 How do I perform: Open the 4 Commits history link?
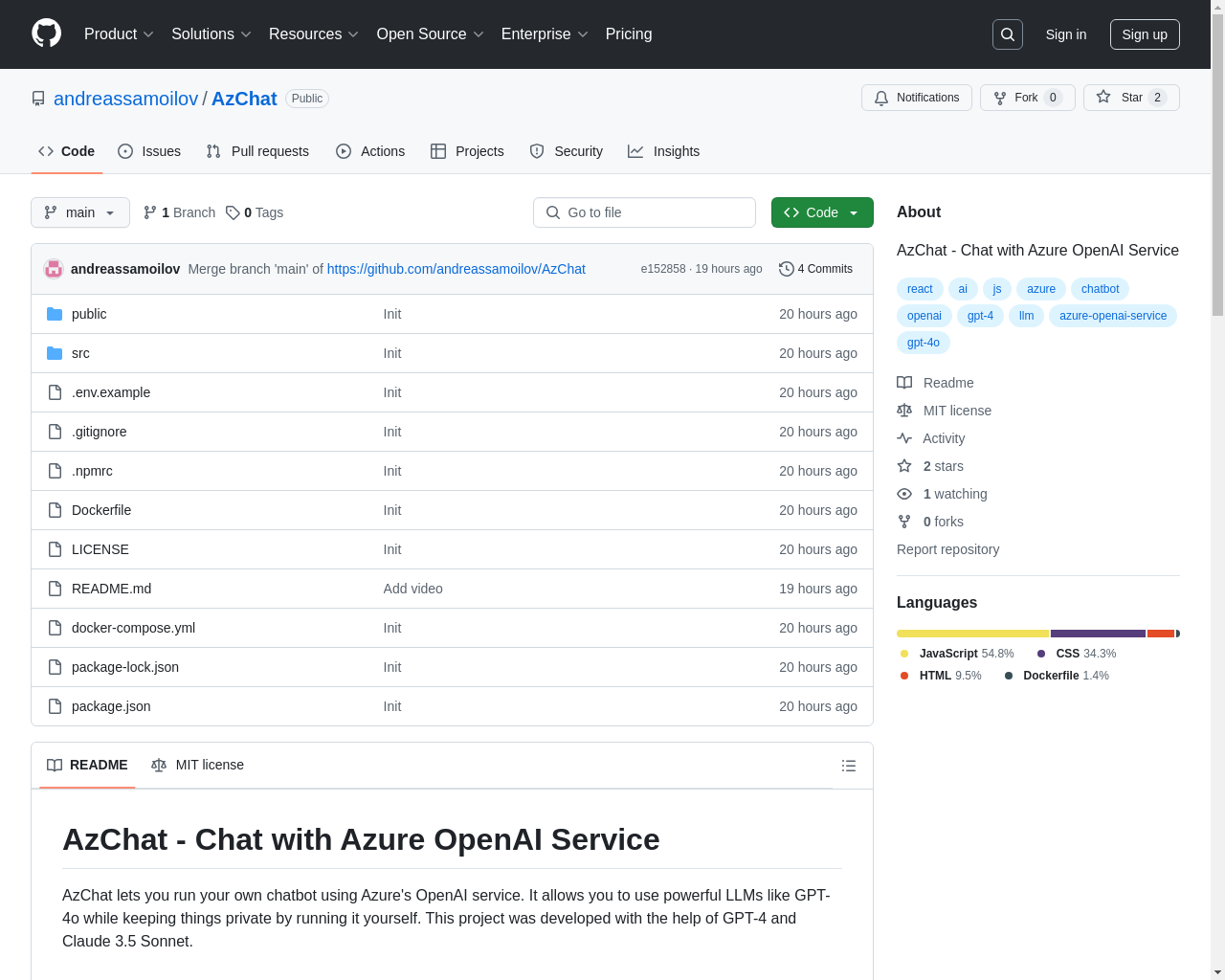(815, 269)
